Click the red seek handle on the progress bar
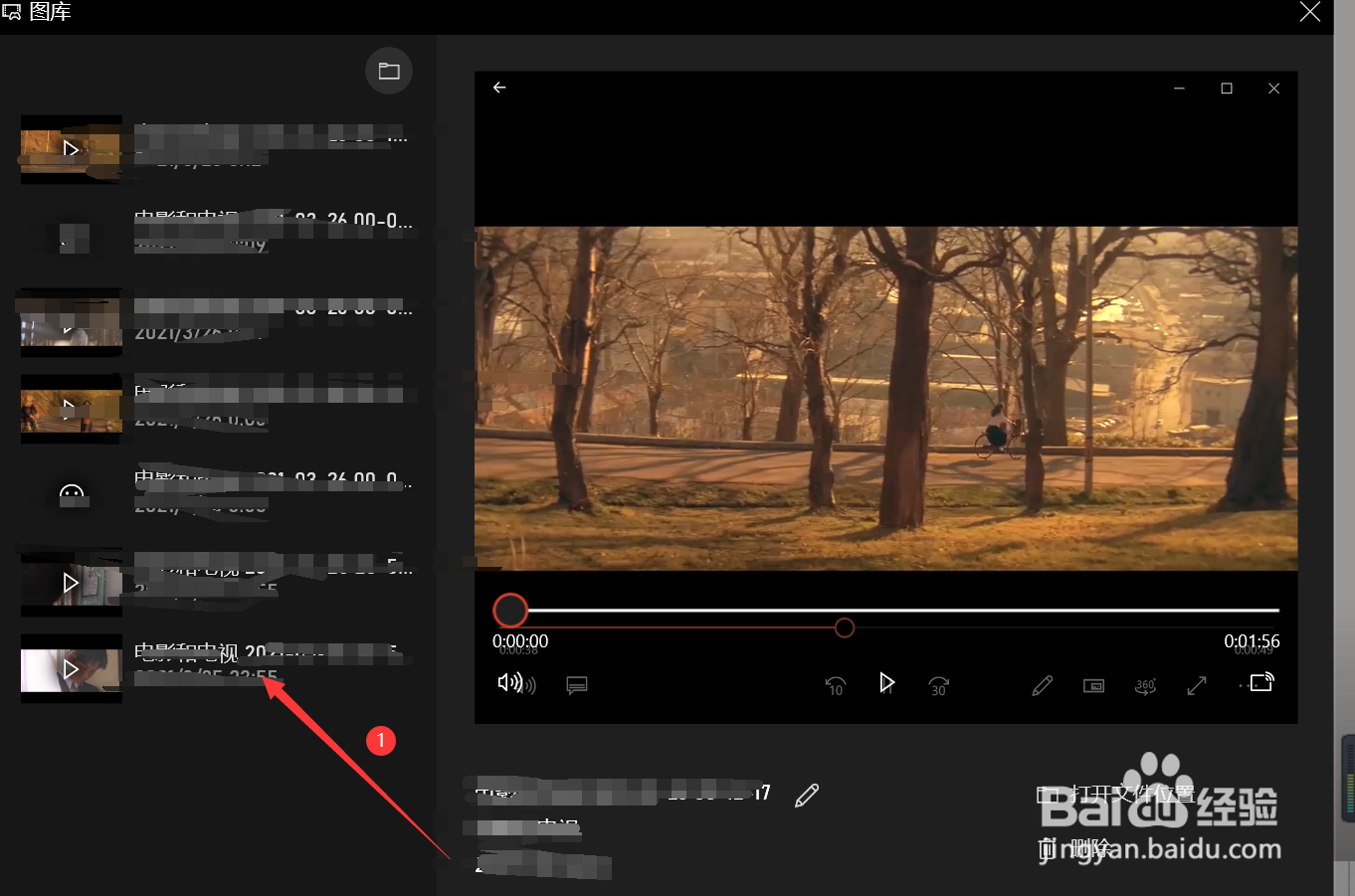 (x=510, y=610)
